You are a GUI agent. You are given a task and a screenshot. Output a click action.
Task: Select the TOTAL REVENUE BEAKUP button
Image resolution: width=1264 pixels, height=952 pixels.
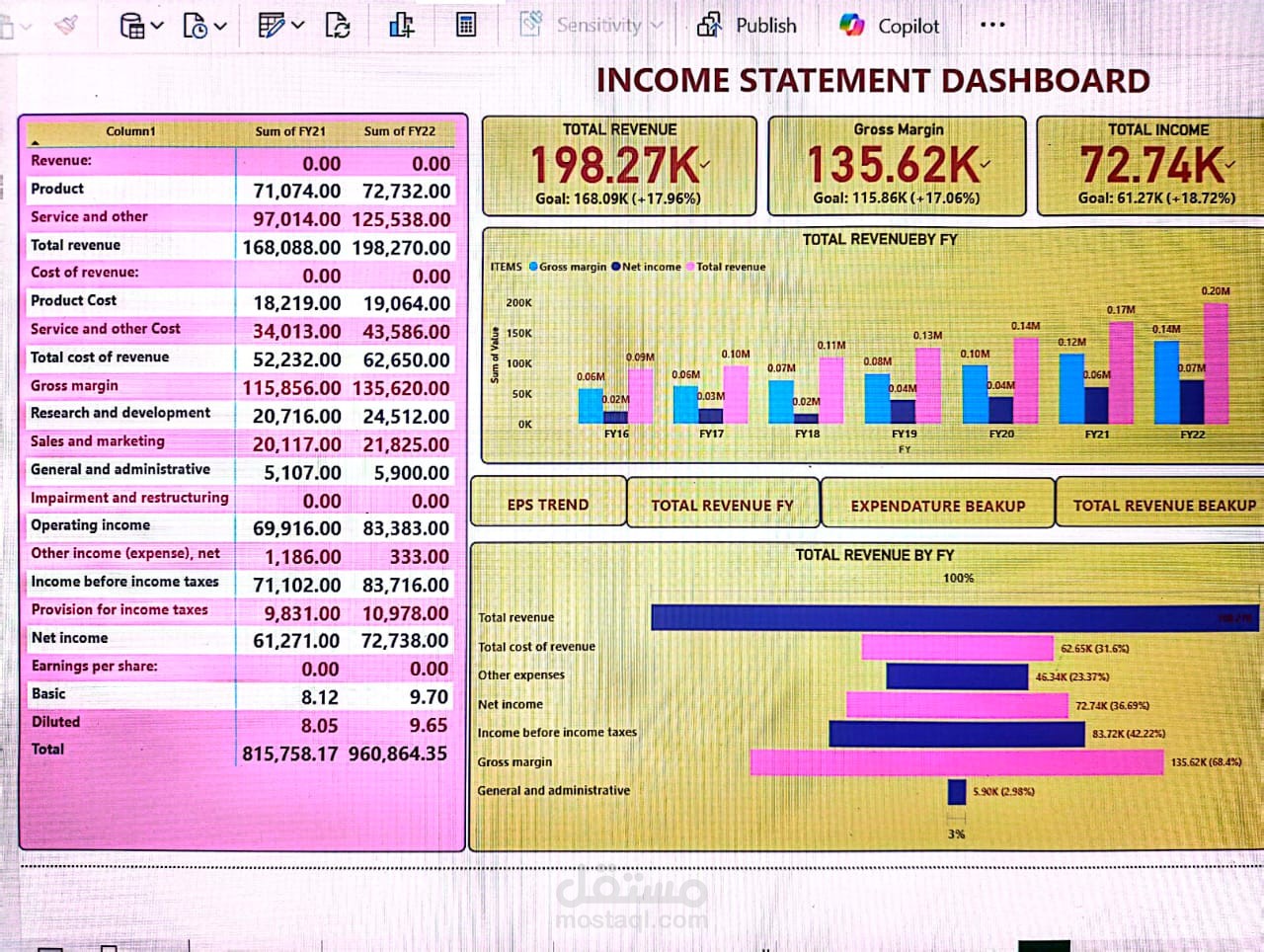(x=1161, y=504)
